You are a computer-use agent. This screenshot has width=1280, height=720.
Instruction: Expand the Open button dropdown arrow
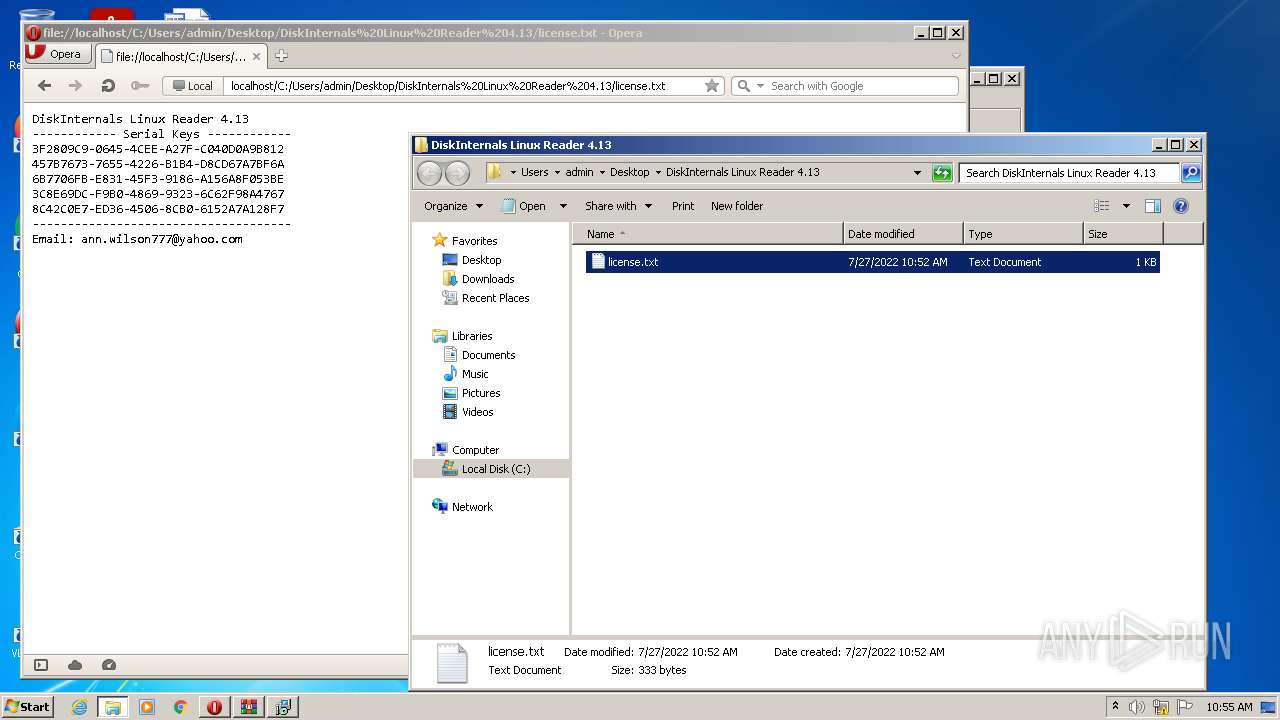pyautogui.click(x=563, y=206)
